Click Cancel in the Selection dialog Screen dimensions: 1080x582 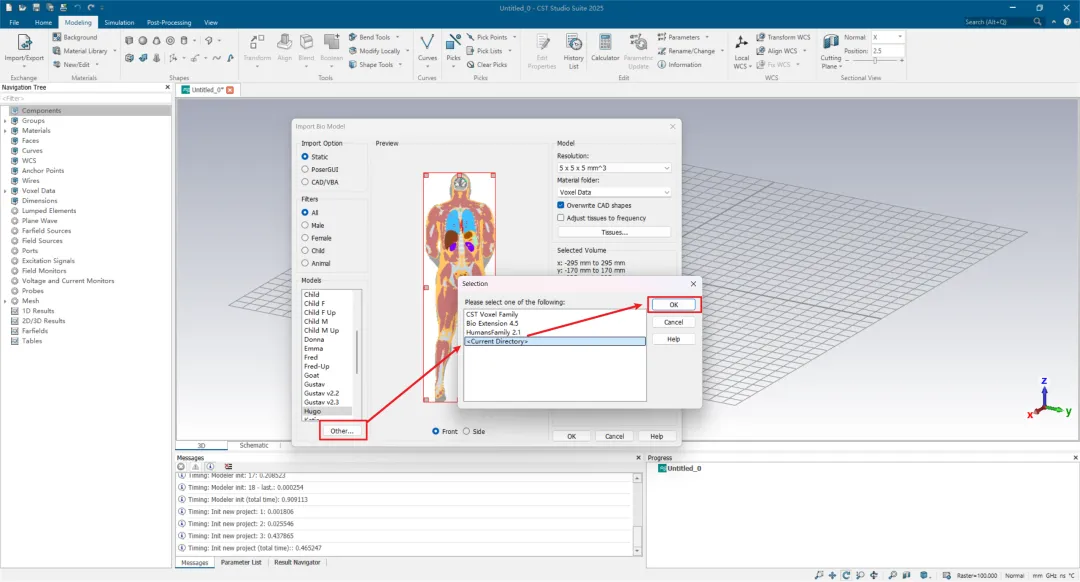coord(674,322)
